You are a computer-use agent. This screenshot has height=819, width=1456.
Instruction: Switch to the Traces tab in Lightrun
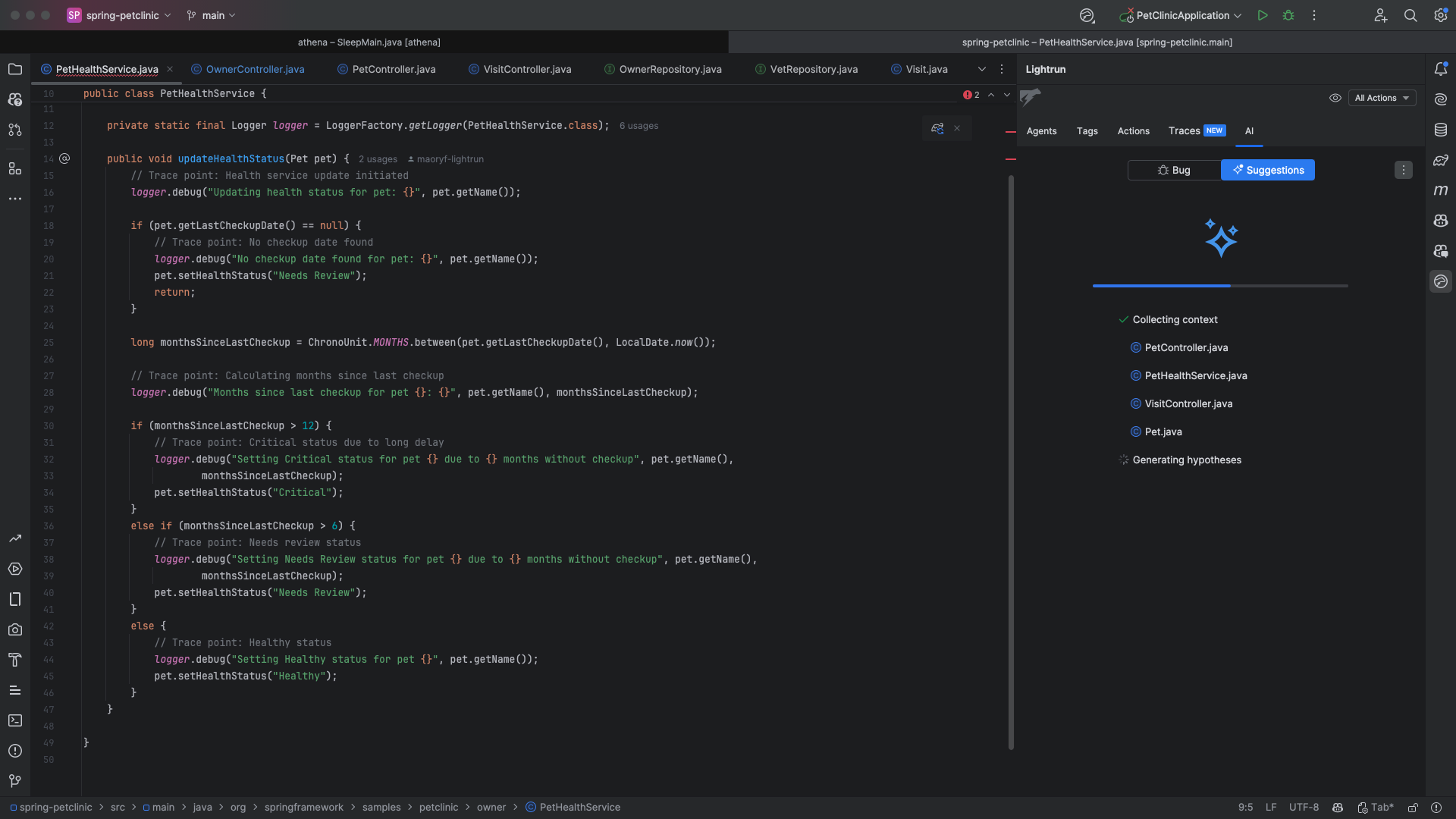(1185, 130)
